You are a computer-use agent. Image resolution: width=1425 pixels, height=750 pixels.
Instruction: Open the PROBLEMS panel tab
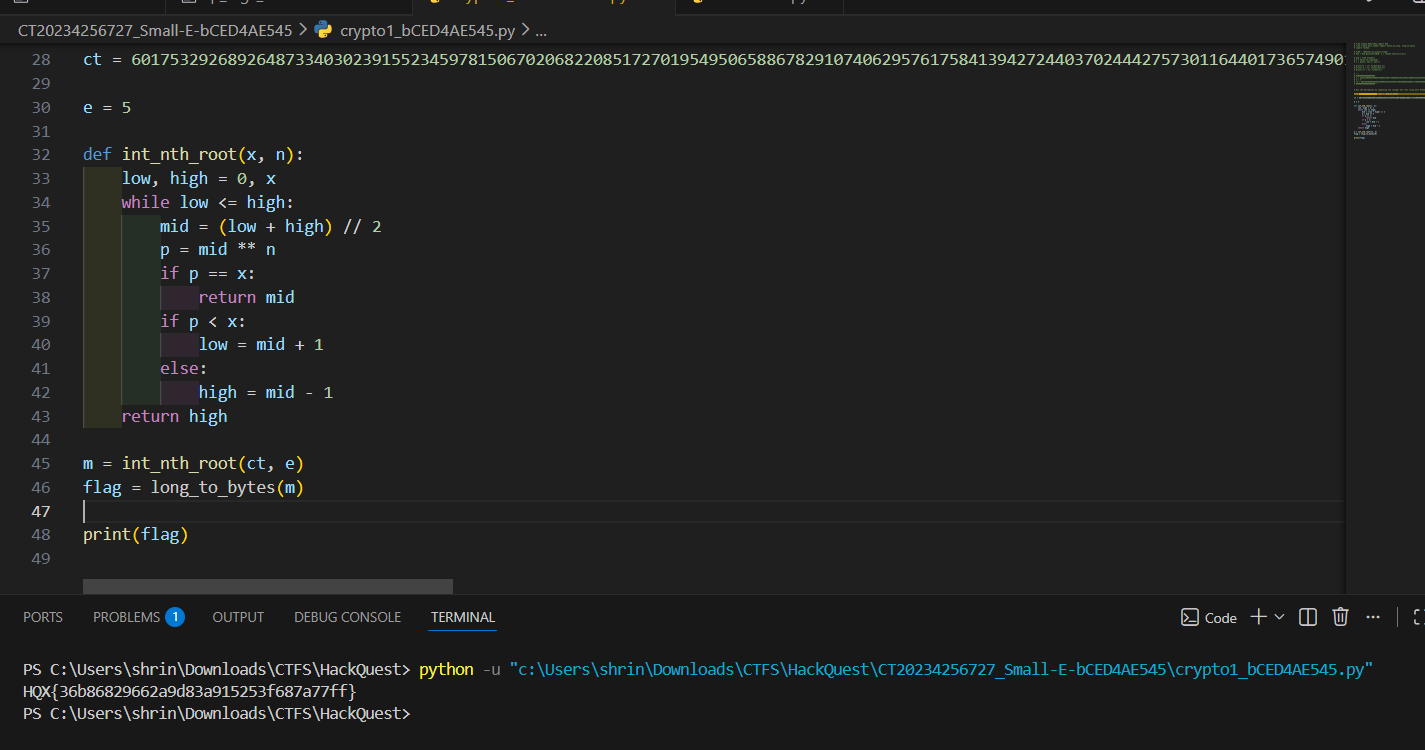tap(126, 617)
